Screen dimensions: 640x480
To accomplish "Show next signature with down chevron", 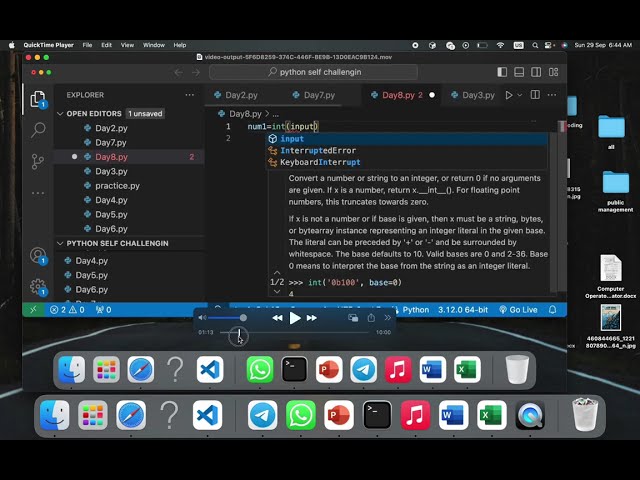I will tap(277, 291).
